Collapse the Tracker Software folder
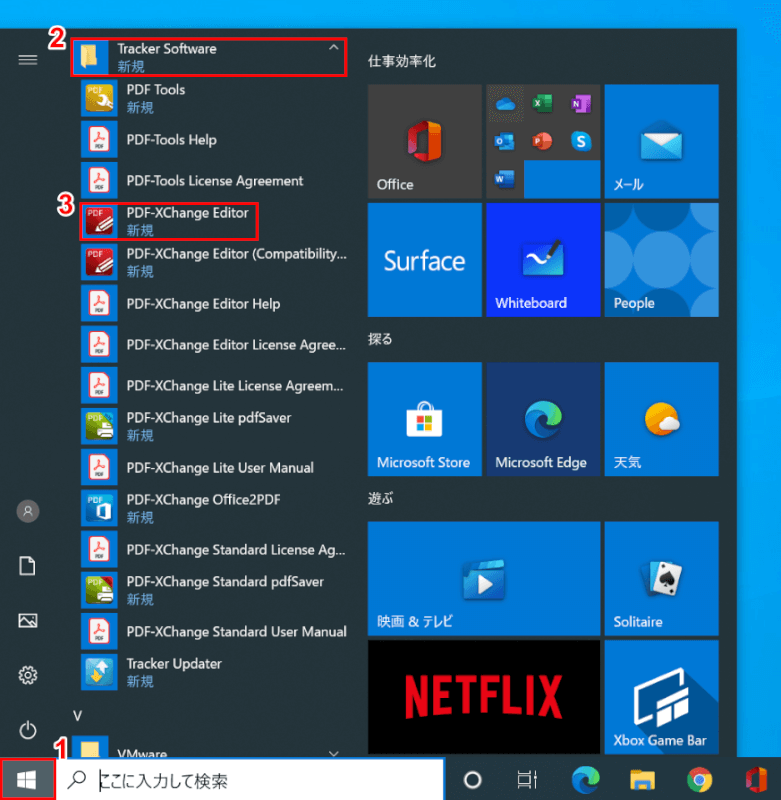Screen dimensions: 781x800 point(209,57)
